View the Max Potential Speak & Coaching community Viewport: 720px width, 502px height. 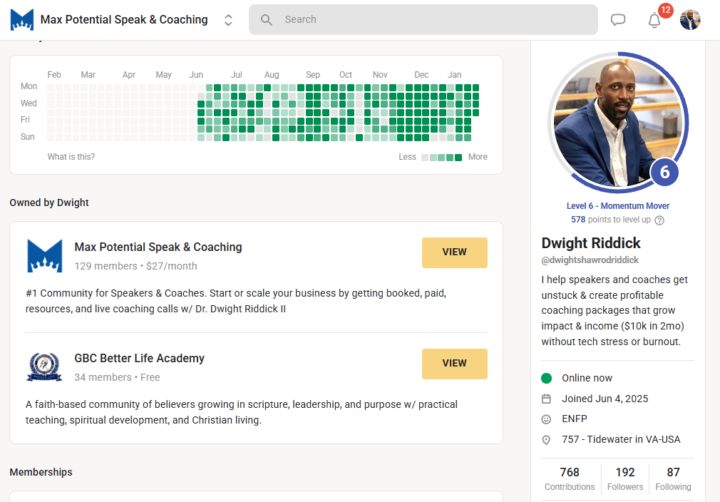coord(454,253)
